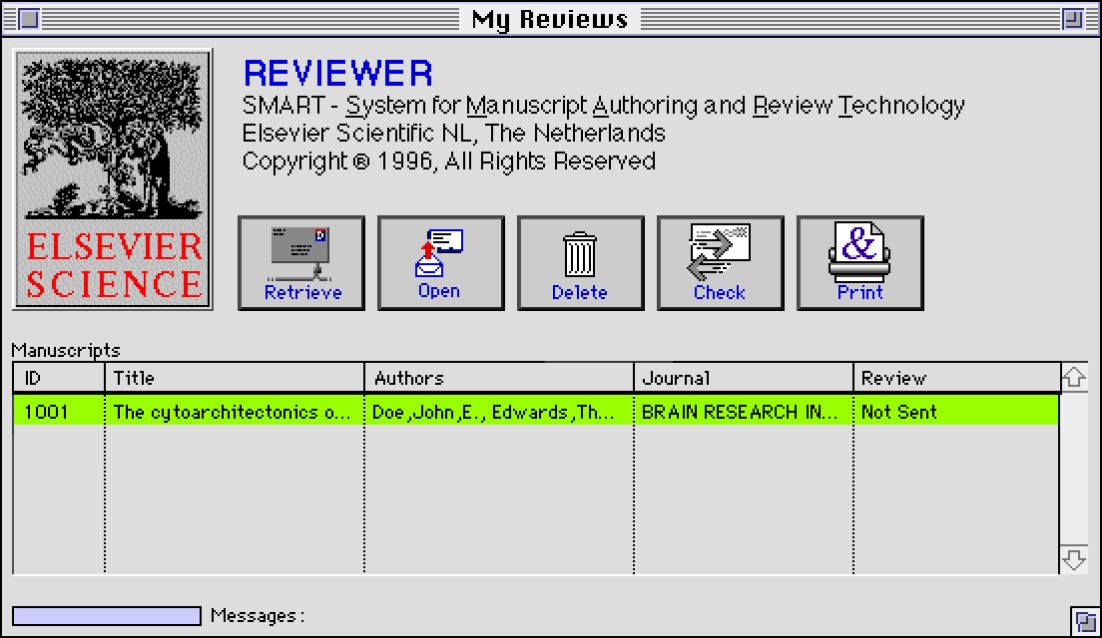
Task: Click the Title column header
Action: [234, 378]
